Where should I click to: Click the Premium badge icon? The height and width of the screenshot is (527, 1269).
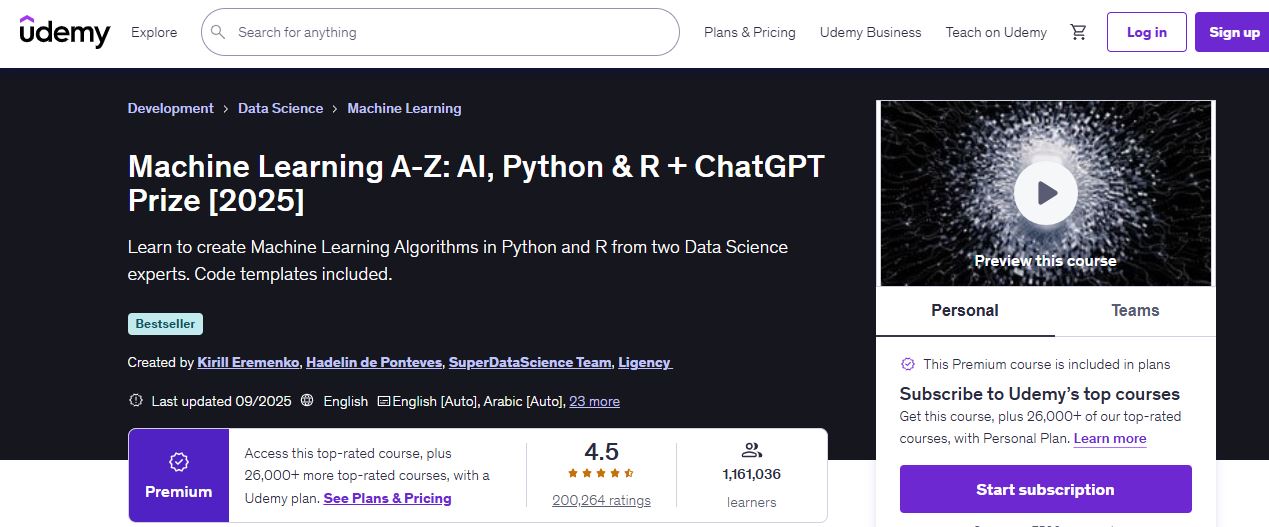pyautogui.click(x=179, y=462)
